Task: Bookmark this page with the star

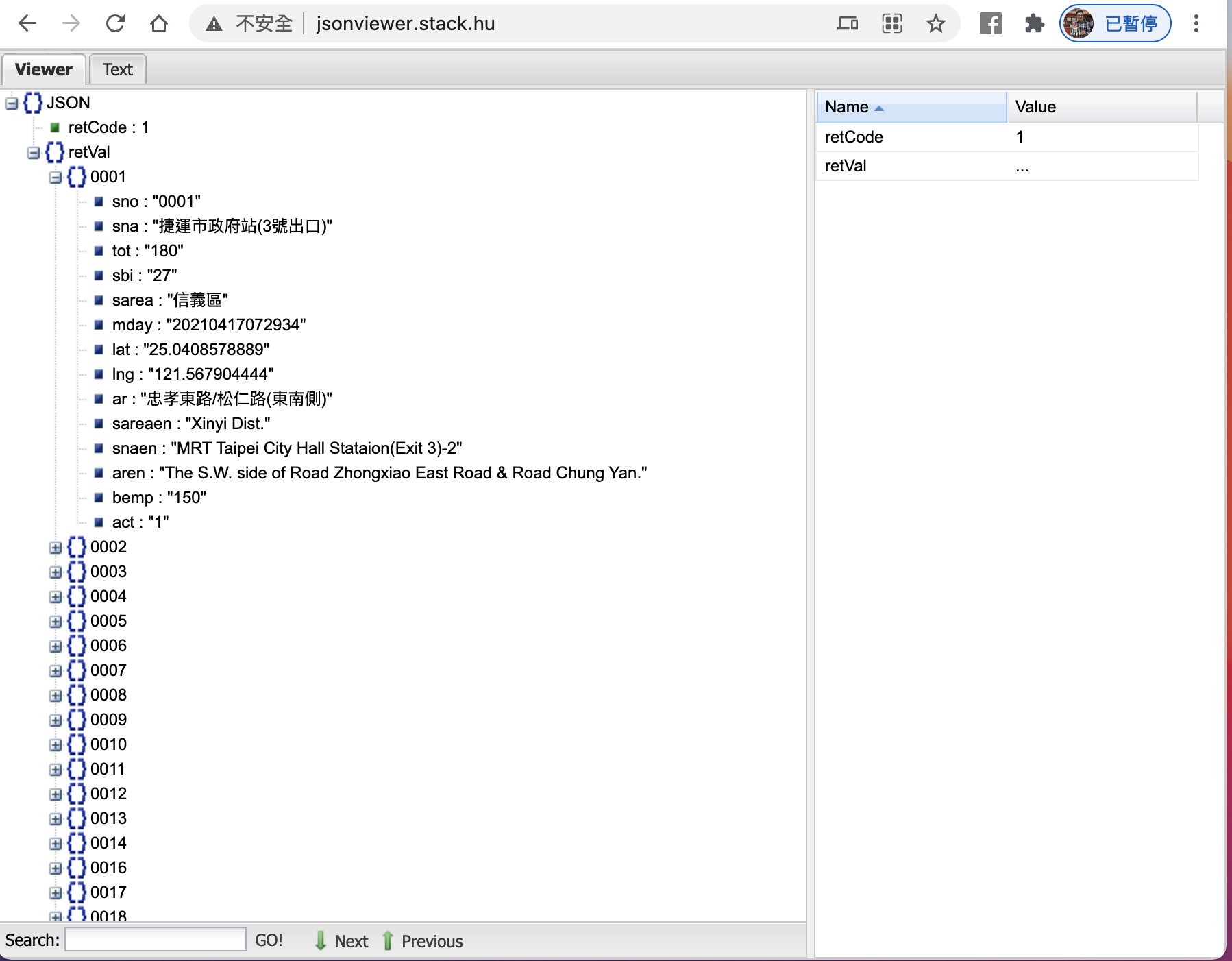Action: point(935,24)
